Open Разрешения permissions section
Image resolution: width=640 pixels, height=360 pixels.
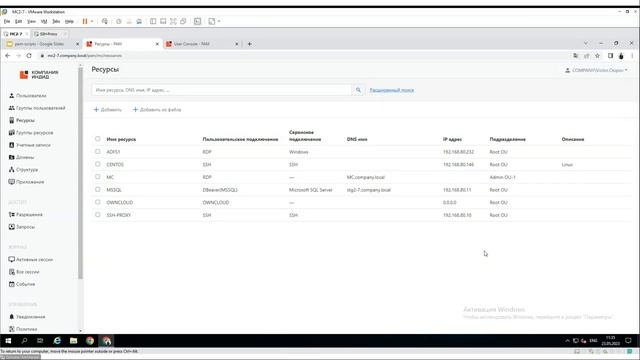click(26, 214)
